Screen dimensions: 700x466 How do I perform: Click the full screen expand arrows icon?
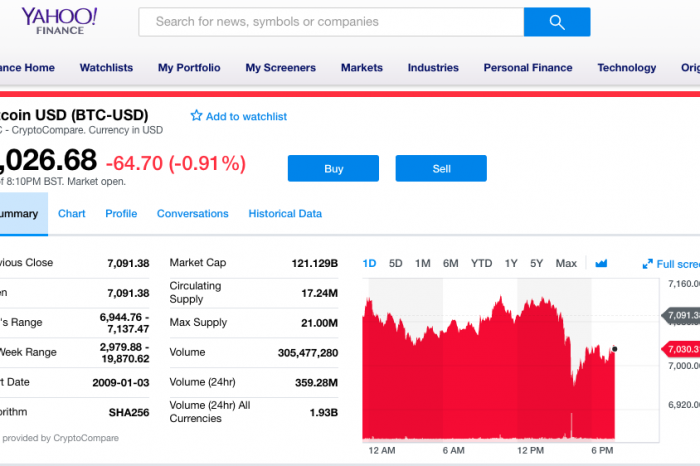tap(647, 264)
